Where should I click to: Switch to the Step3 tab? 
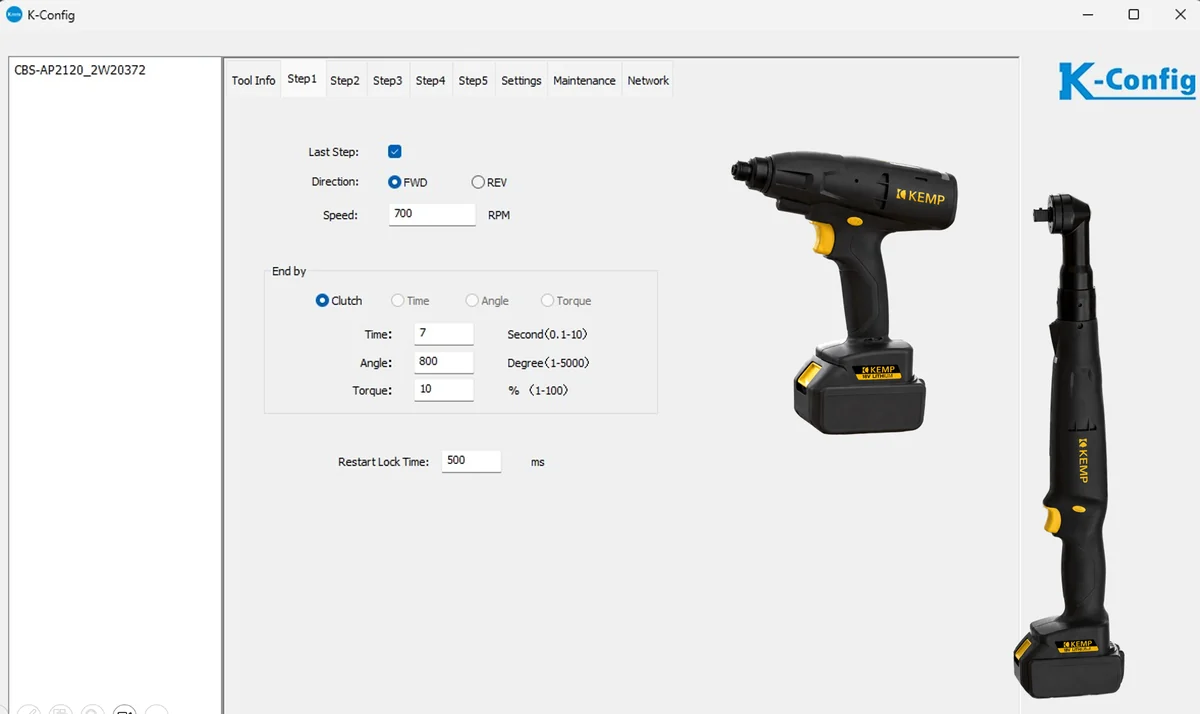pos(387,81)
